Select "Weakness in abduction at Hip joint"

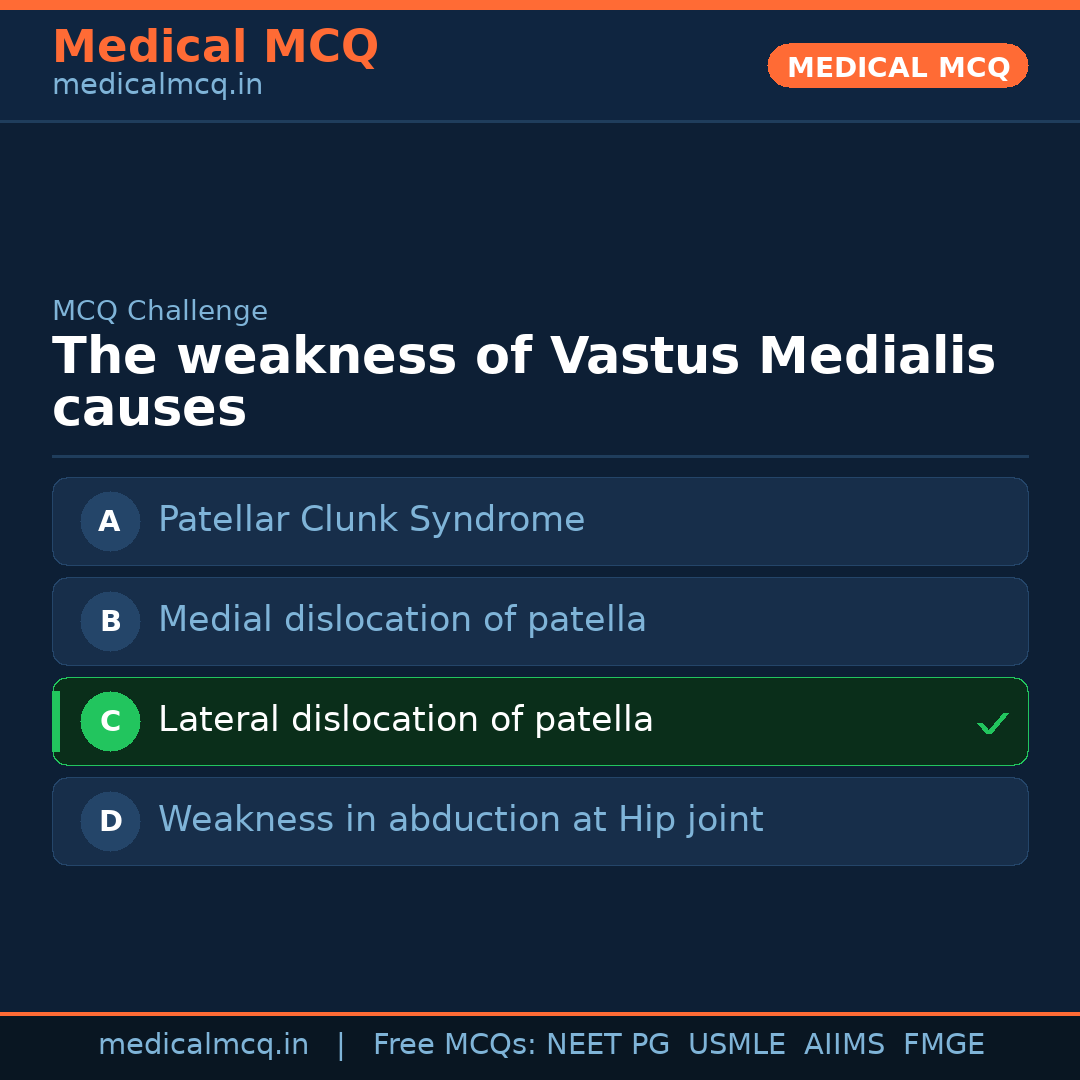pyautogui.click(x=460, y=820)
